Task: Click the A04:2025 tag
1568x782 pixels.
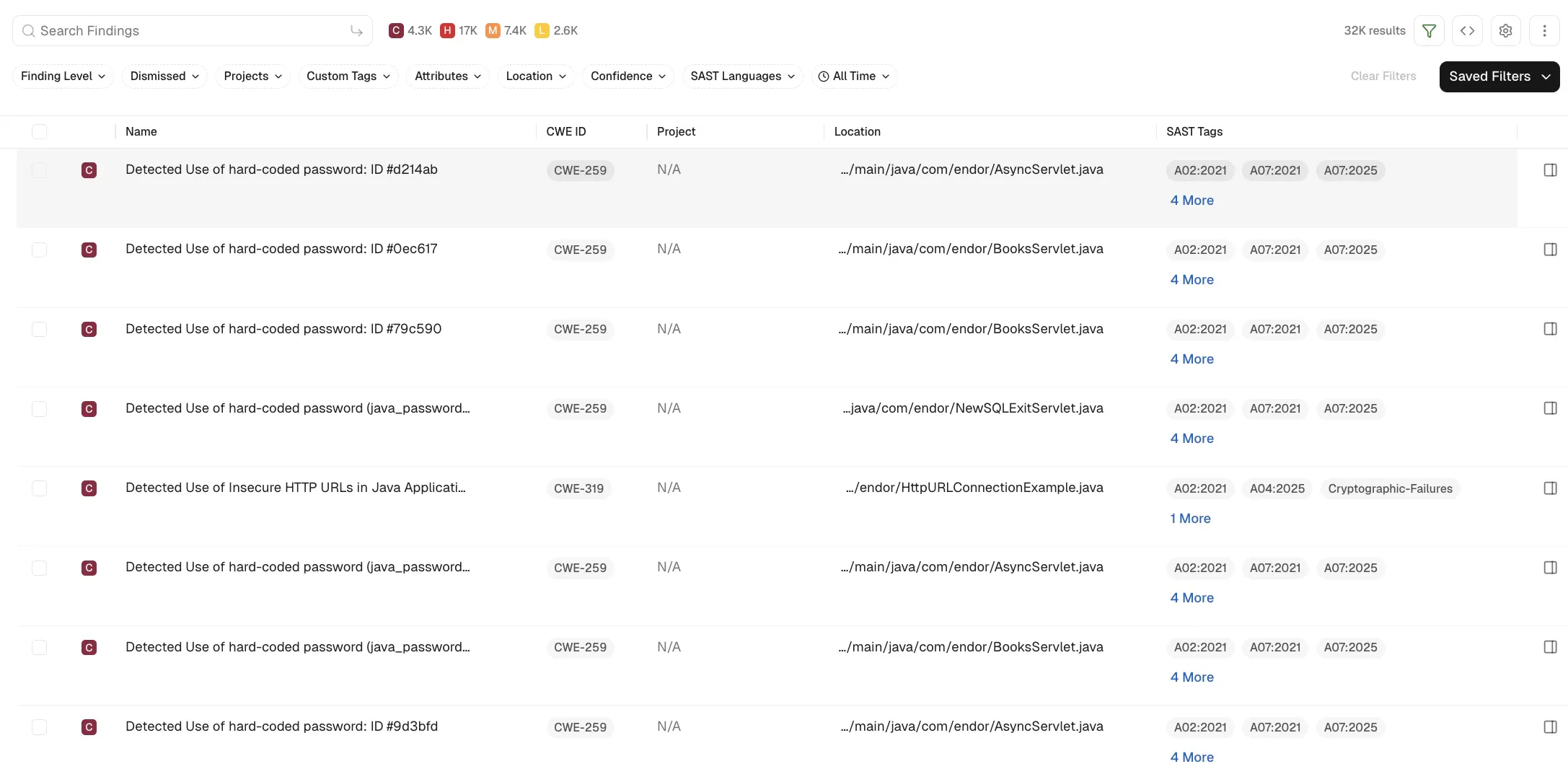Action: tap(1277, 488)
